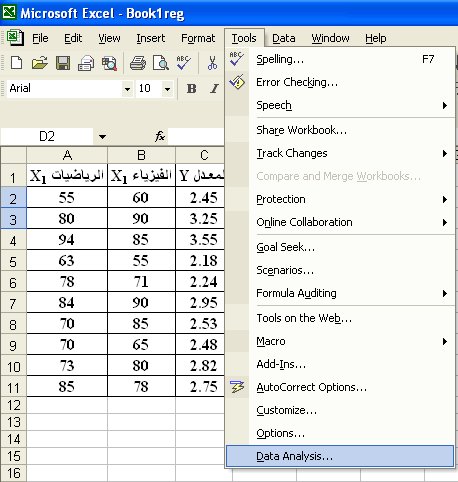
Task: Click the Excel icon in title bar
Action: (9, 12)
